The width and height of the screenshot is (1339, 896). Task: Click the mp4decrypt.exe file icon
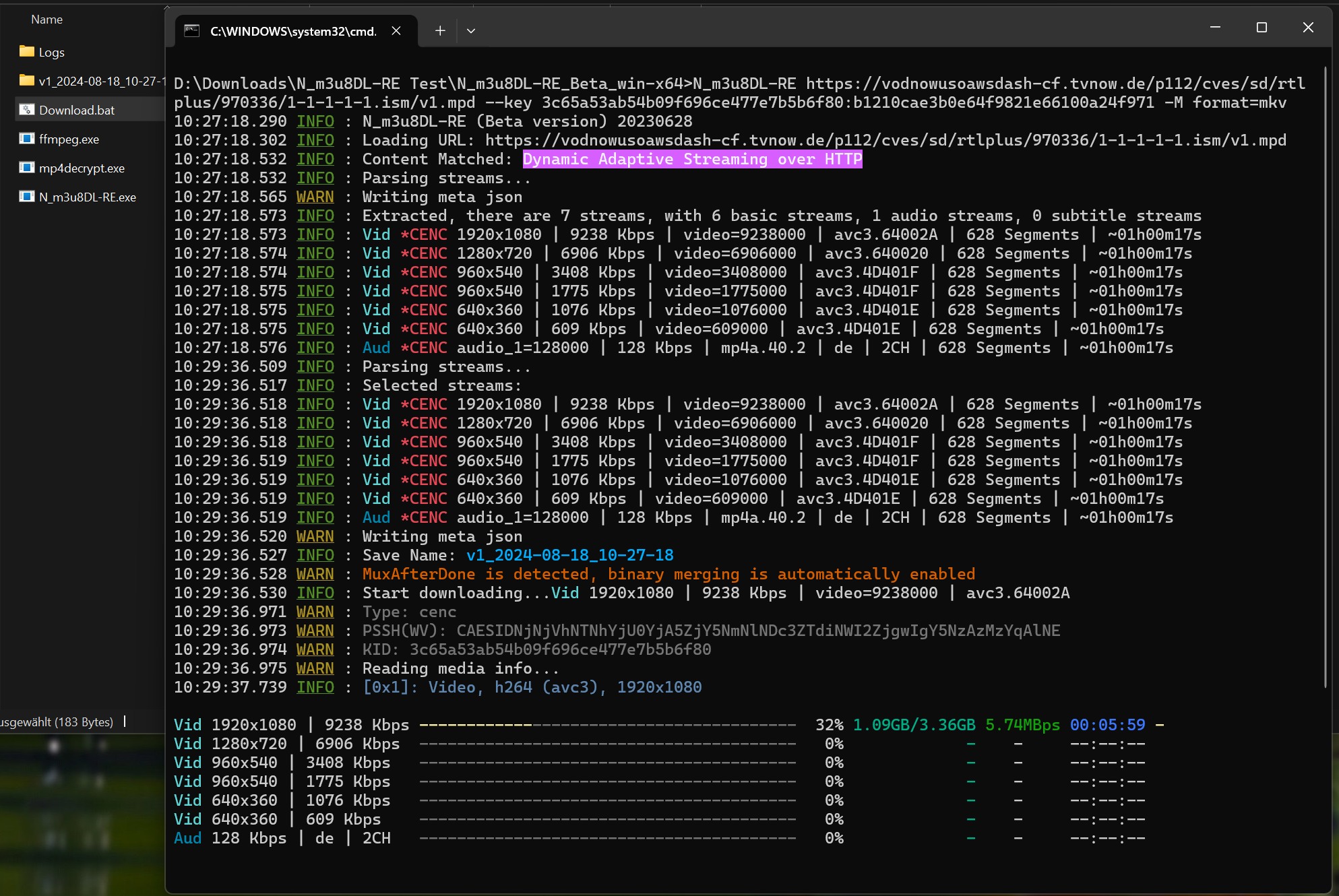point(27,168)
